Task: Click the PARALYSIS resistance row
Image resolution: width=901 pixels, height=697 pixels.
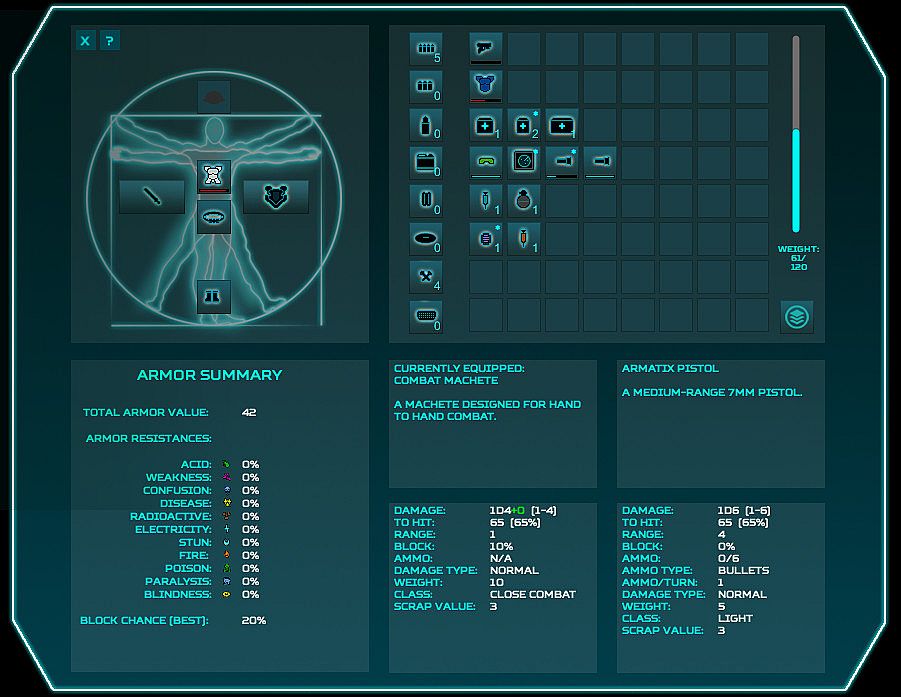Action: [x=202, y=582]
